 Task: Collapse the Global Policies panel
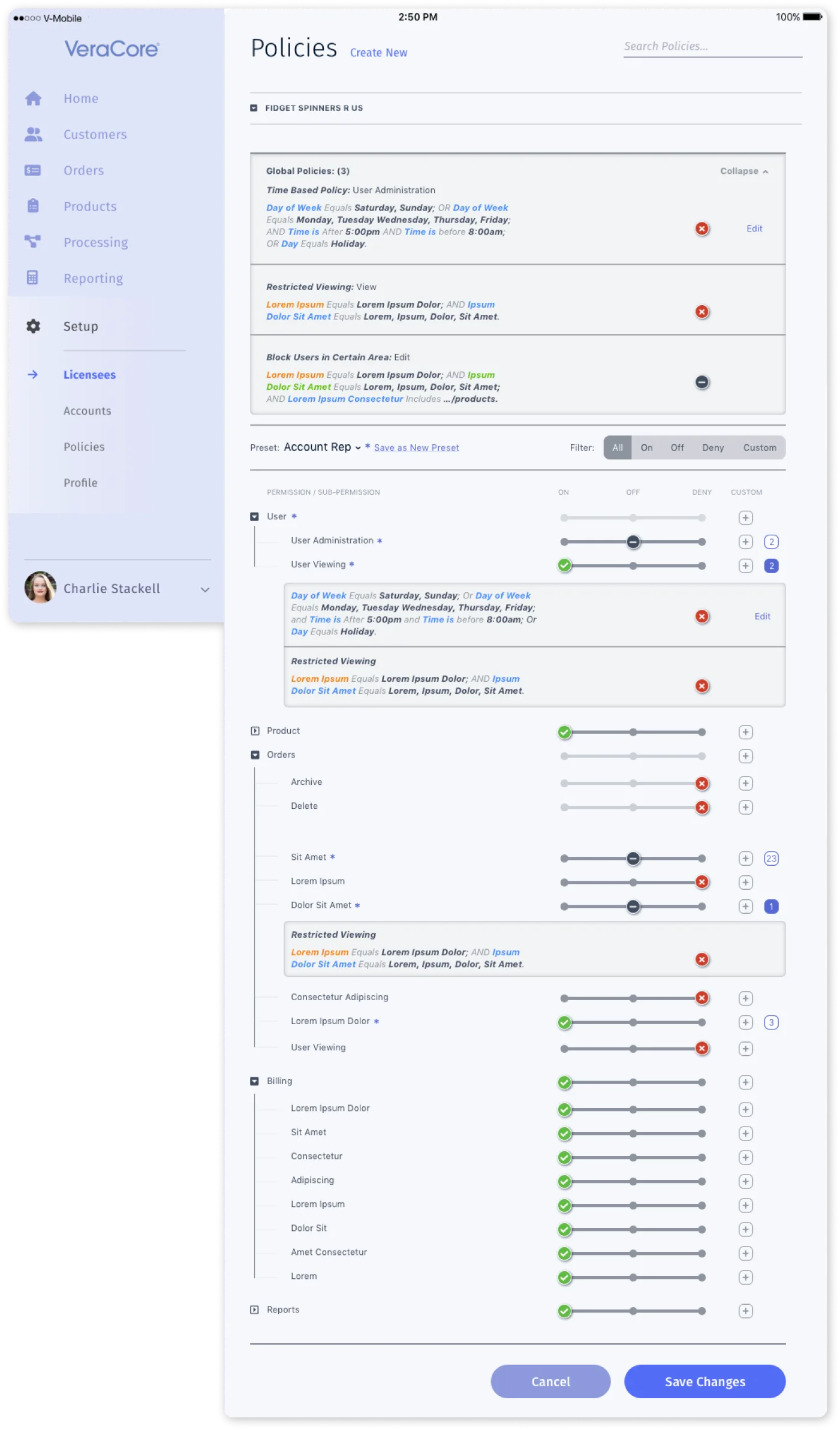point(744,171)
